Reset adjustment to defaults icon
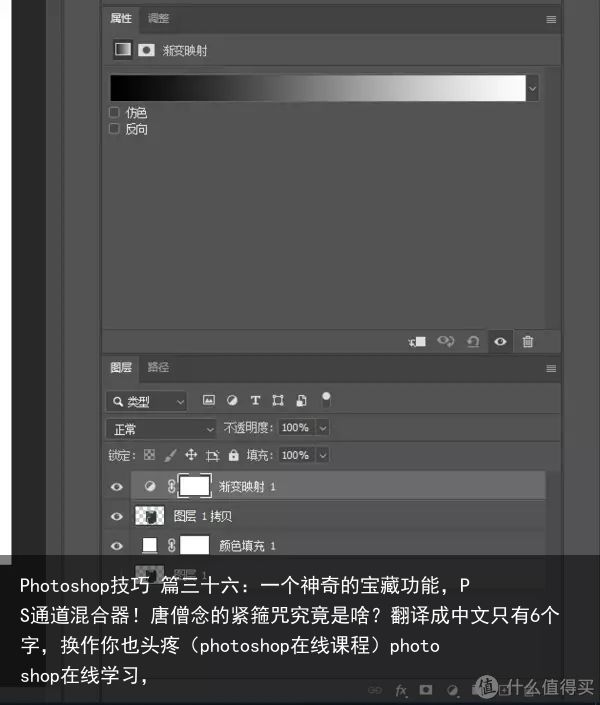The width and height of the screenshot is (600, 705). coord(473,342)
